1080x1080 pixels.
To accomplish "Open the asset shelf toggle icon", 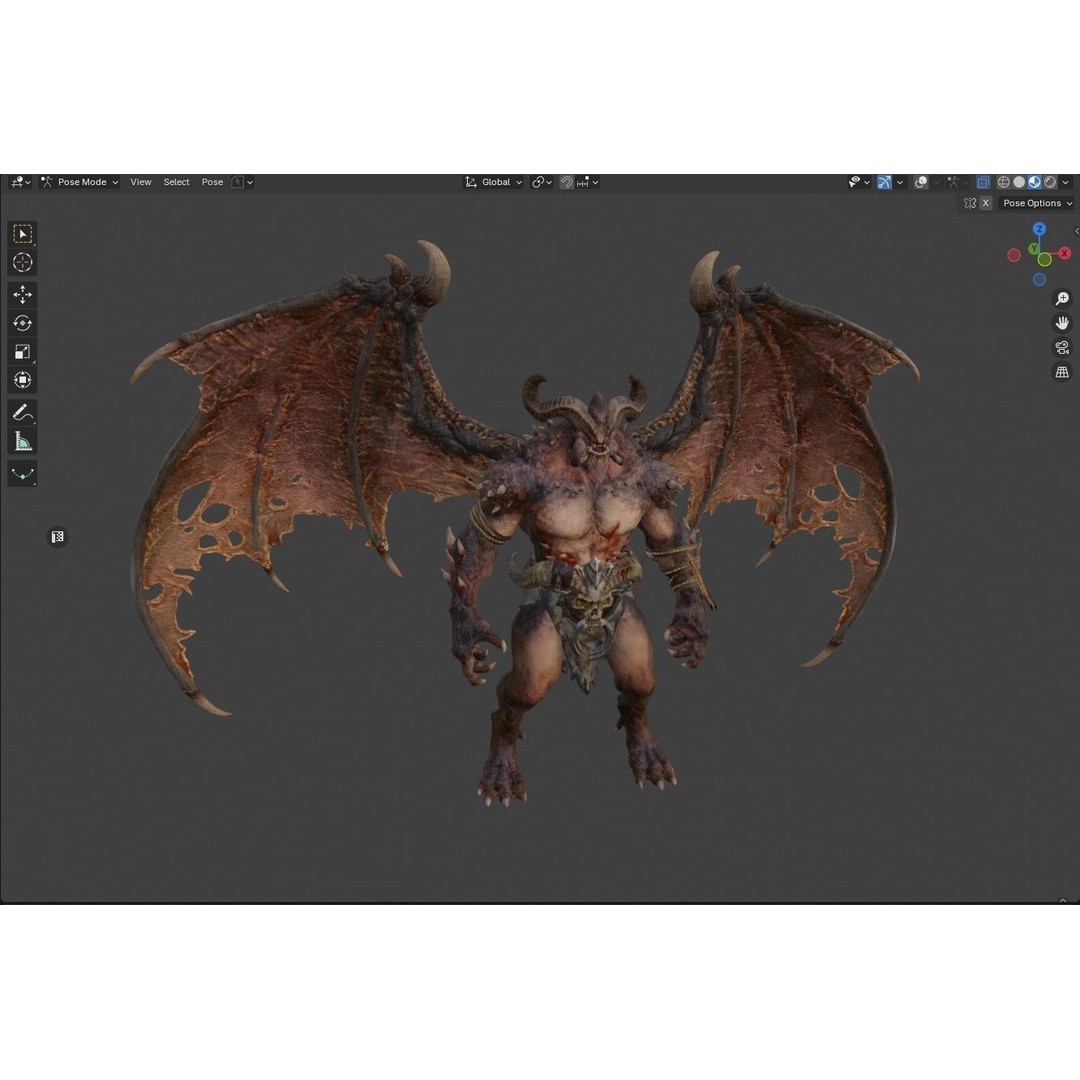I will pyautogui.click(x=57, y=537).
